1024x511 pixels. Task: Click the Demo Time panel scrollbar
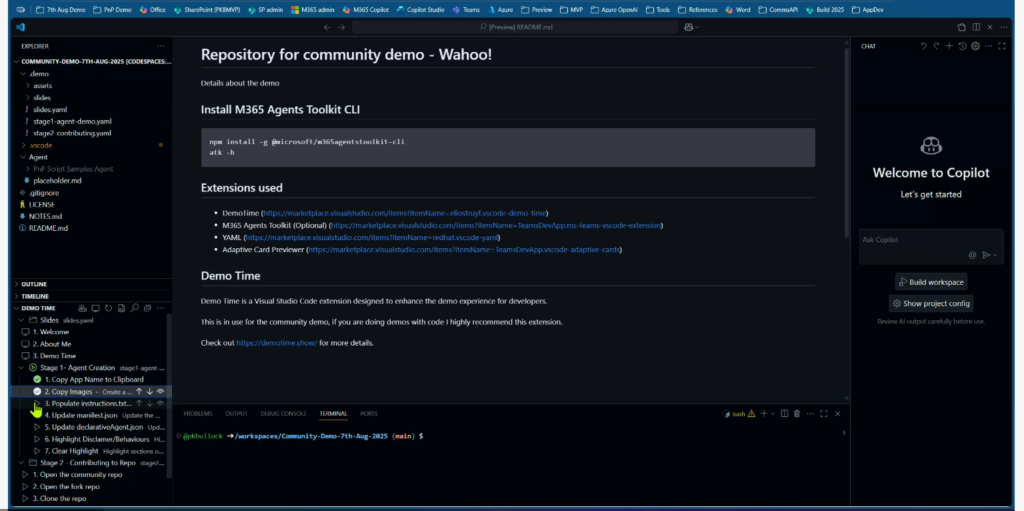click(x=170, y=396)
